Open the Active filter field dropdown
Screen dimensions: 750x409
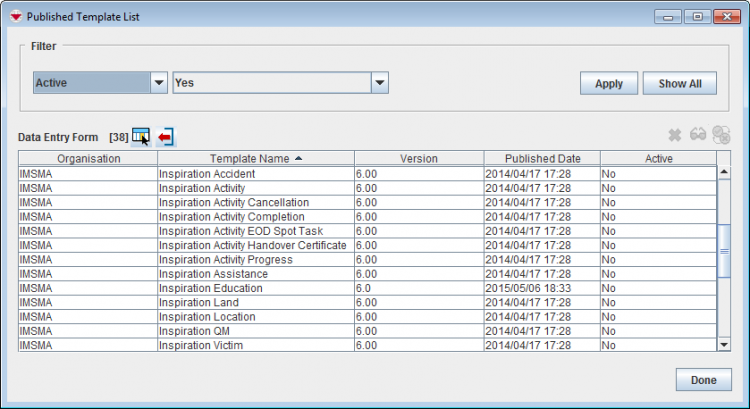coord(158,83)
